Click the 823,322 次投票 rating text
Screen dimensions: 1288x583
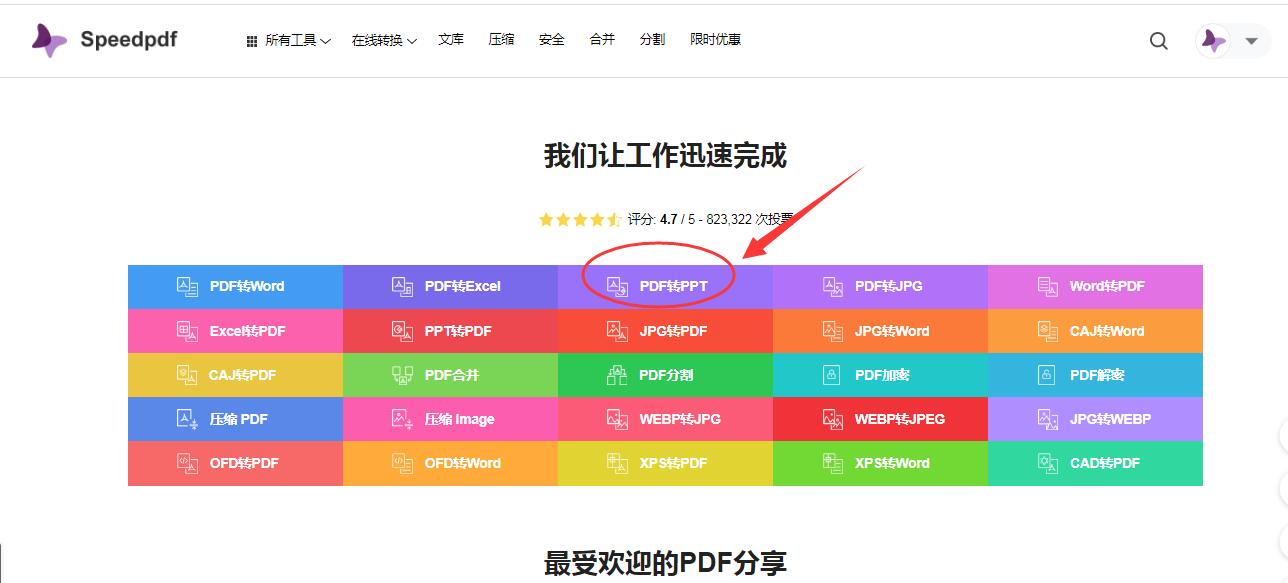point(750,219)
